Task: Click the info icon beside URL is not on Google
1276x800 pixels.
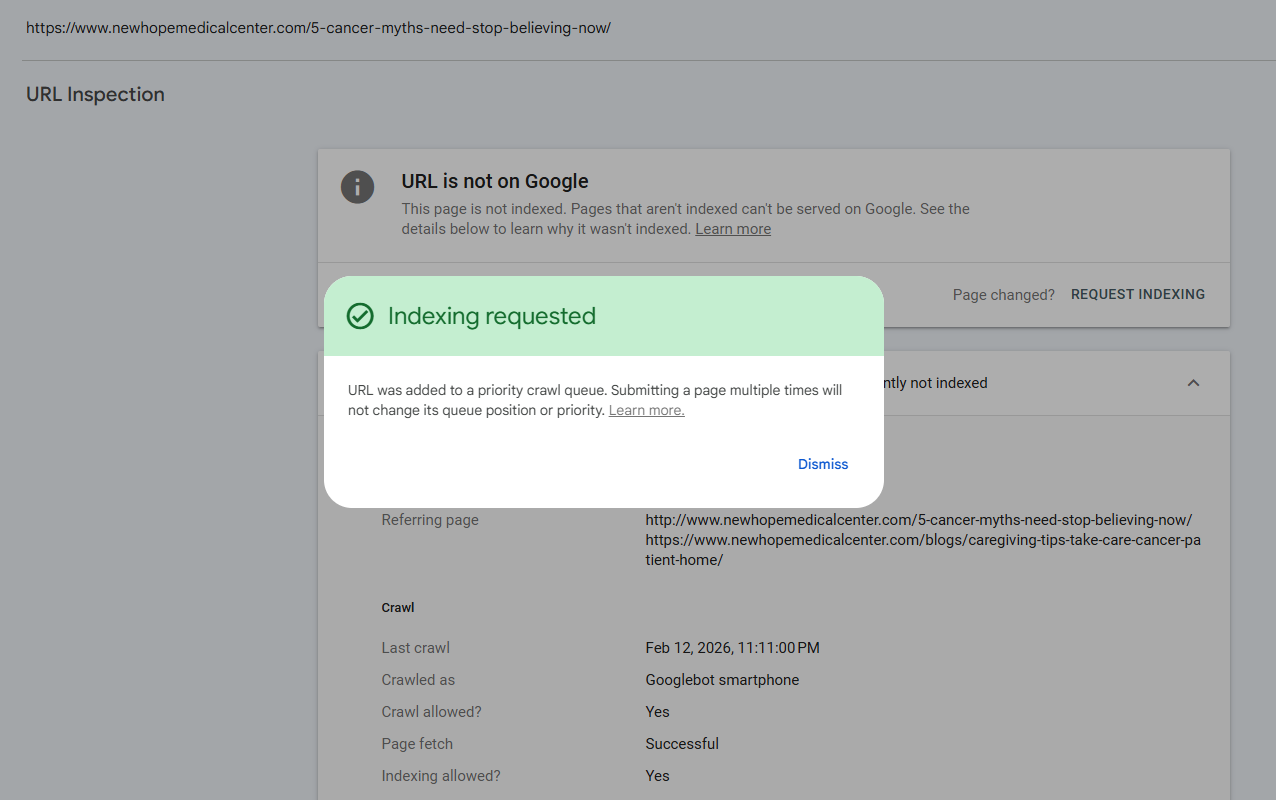Action: [357, 187]
